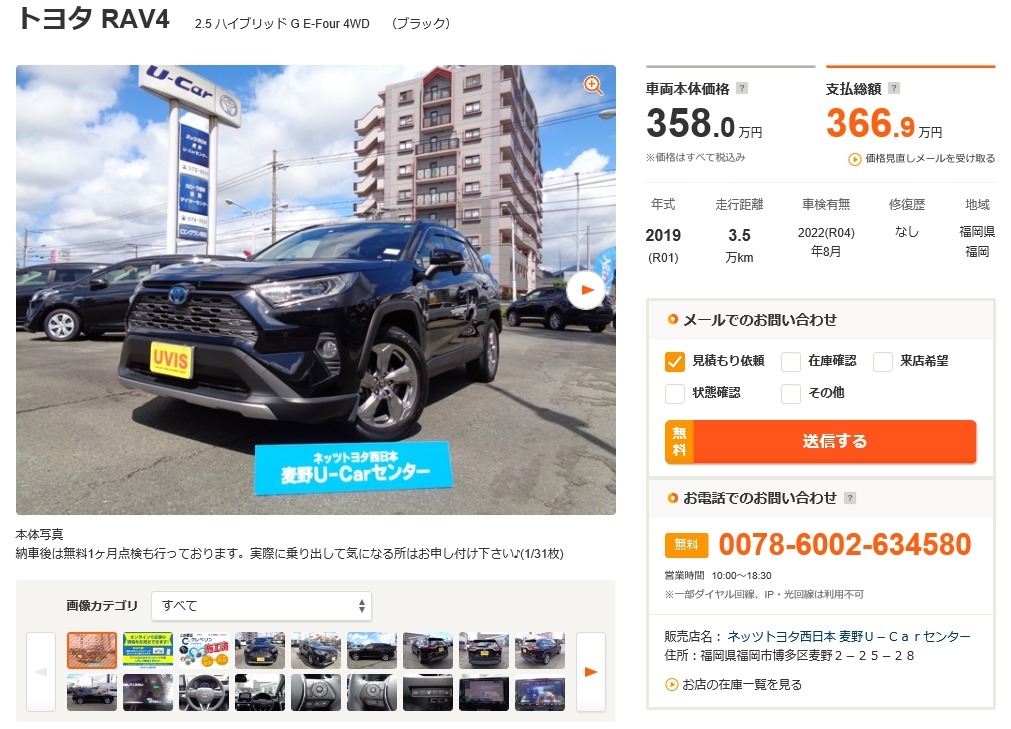Viewport: 1011px width, 729px height.
Task: Click the magnifier zoom icon on the photo
Action: (593, 85)
